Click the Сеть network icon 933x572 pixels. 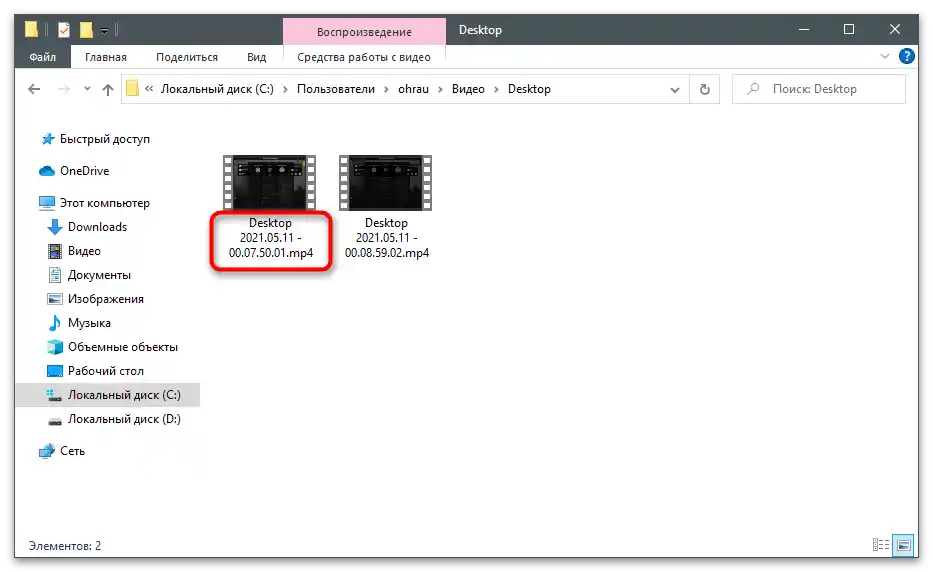coord(47,451)
